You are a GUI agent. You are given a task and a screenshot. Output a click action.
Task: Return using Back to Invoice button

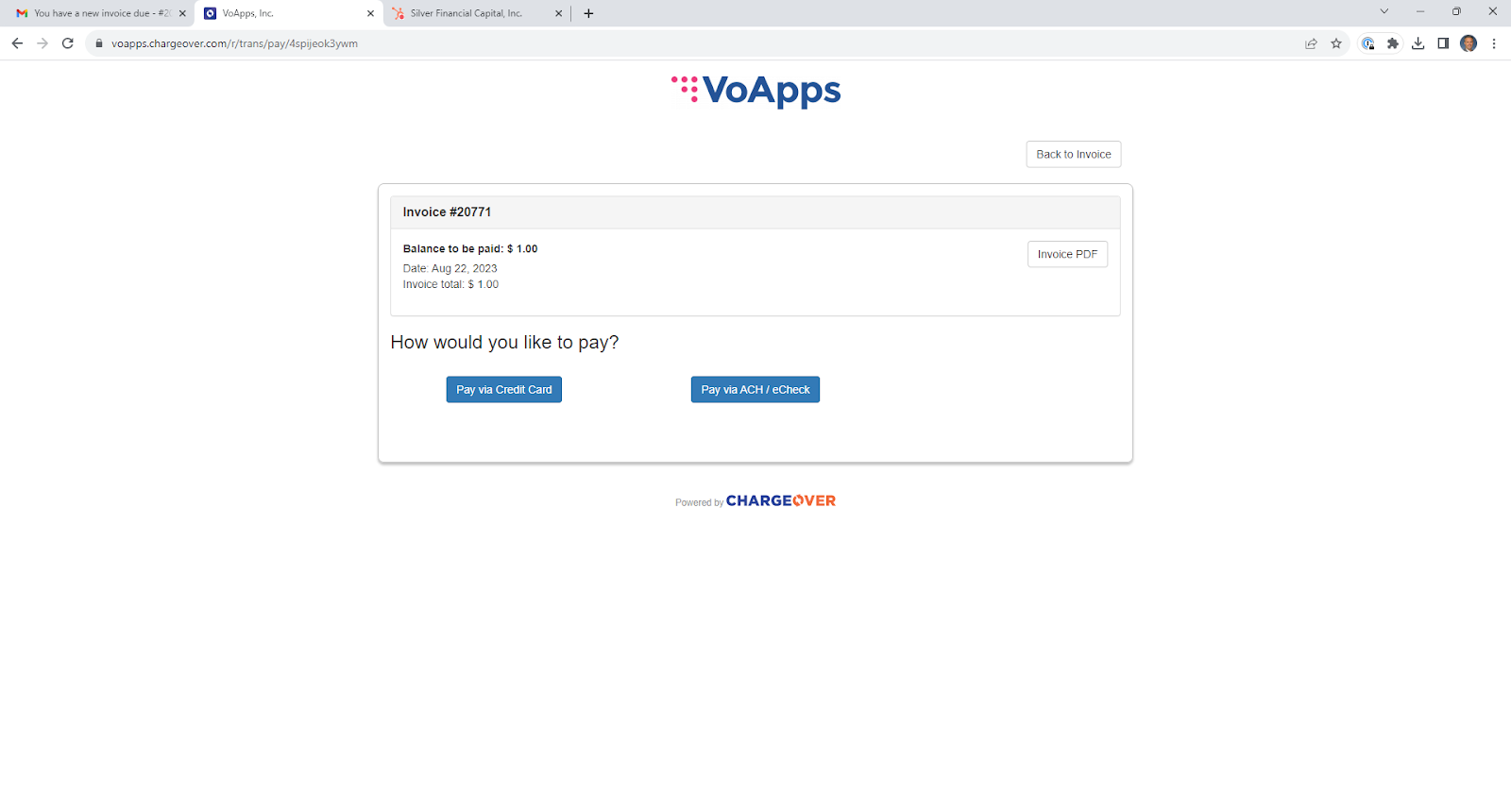tap(1074, 155)
